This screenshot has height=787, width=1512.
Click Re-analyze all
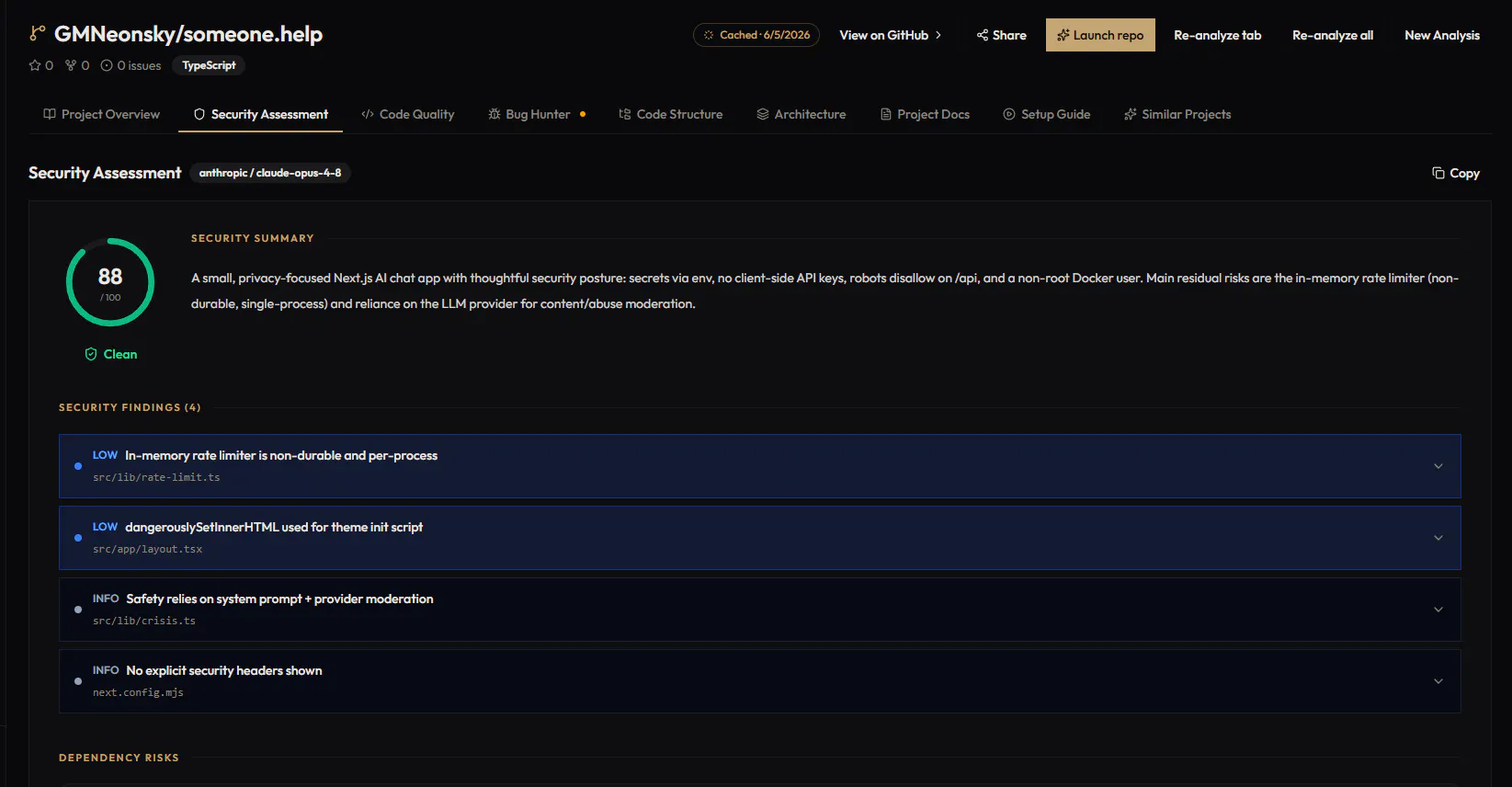pos(1332,35)
